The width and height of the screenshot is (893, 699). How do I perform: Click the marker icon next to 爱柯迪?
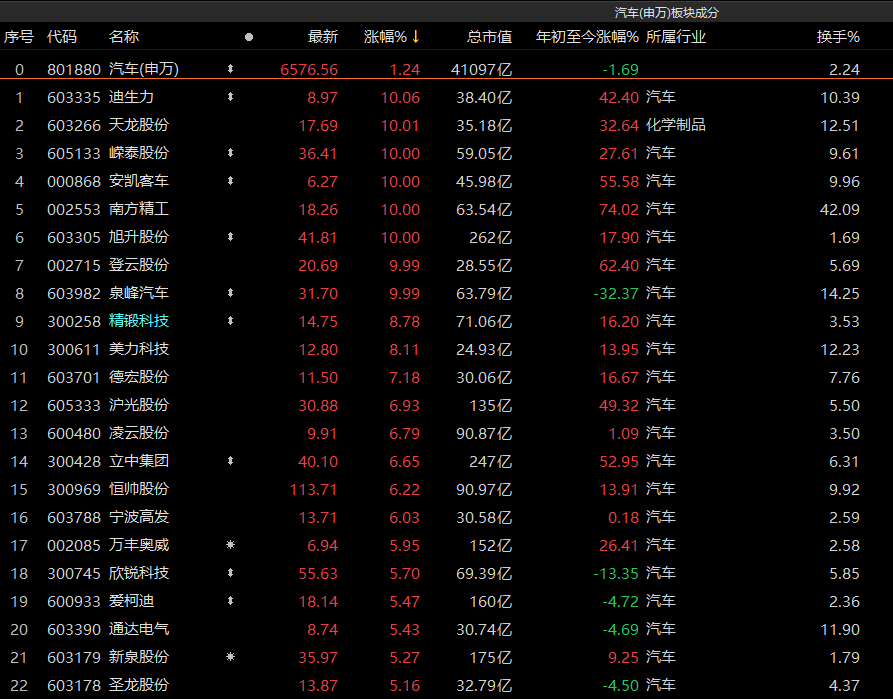pos(231,600)
